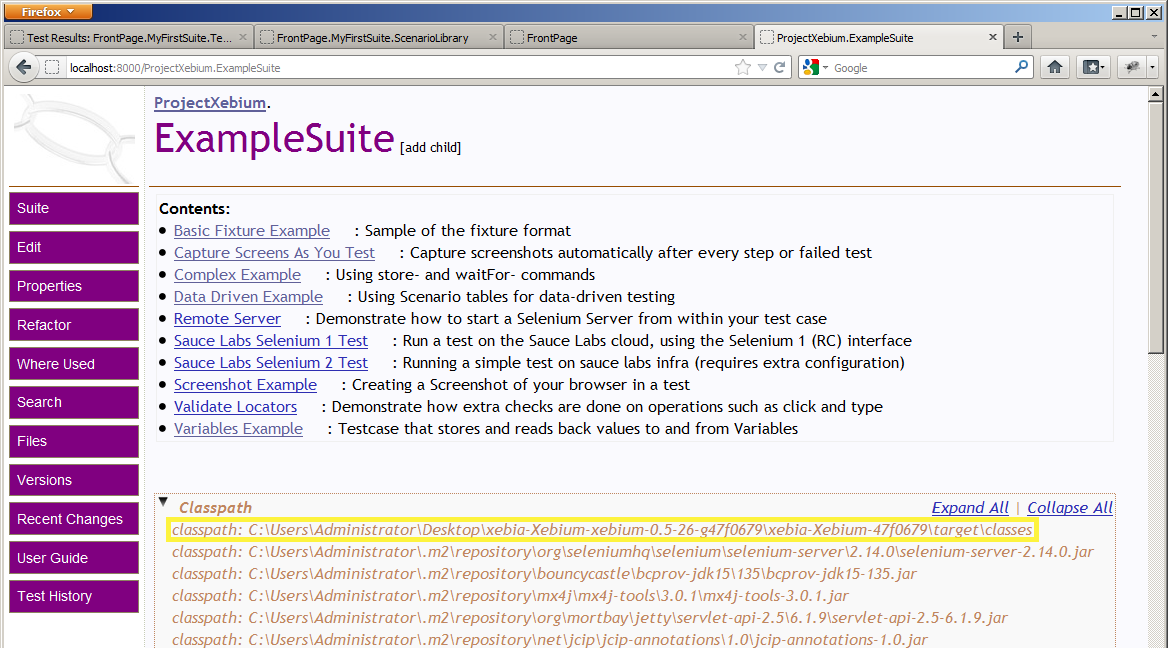Open the ProjectXebium parent page link
The width and height of the screenshot is (1168, 648).
pyautogui.click(x=210, y=103)
